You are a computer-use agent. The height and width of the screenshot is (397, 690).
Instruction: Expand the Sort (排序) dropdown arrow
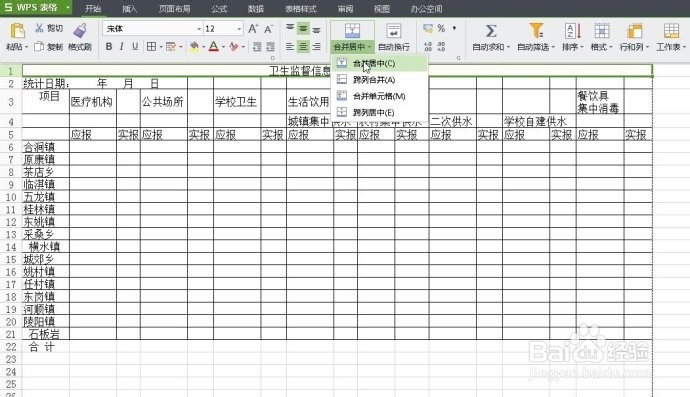[581, 47]
